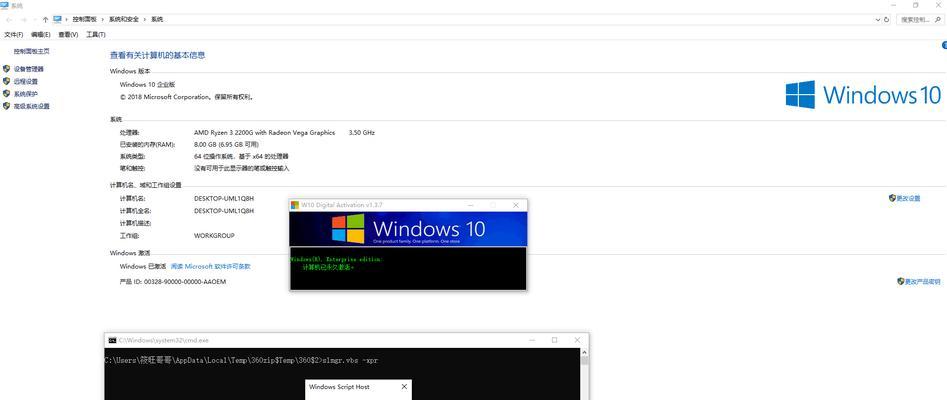
Task: Open 系统保护 (System protection) link
Action: click(x=25, y=94)
